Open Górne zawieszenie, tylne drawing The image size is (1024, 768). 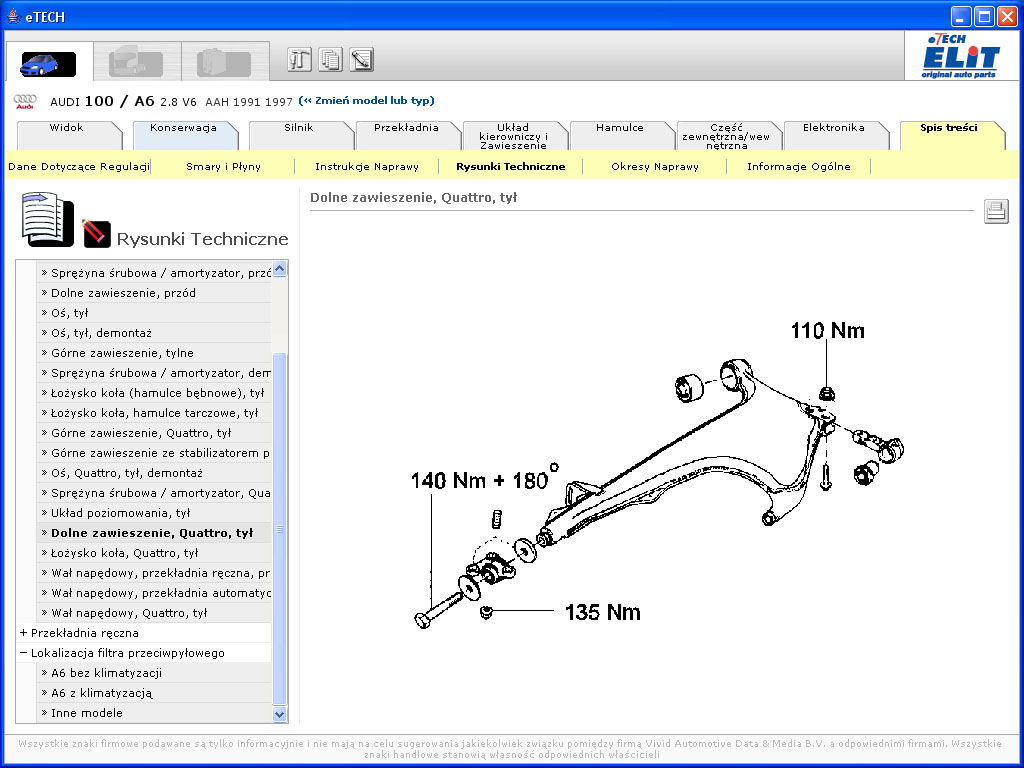[154, 353]
